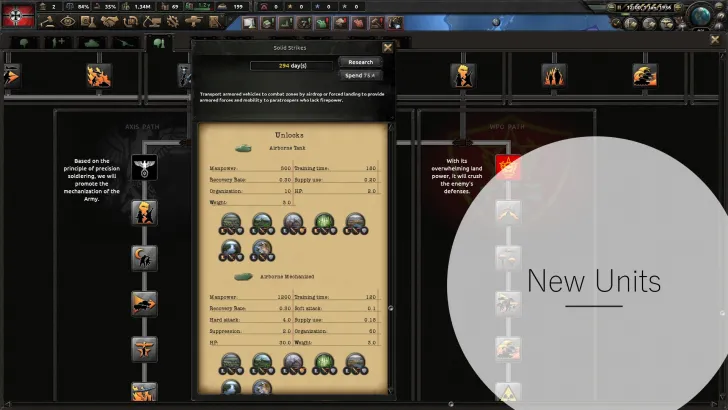The width and height of the screenshot is (728, 410).
Task: Click the Airborne Mechanized unit icon
Action: [x=243, y=277]
